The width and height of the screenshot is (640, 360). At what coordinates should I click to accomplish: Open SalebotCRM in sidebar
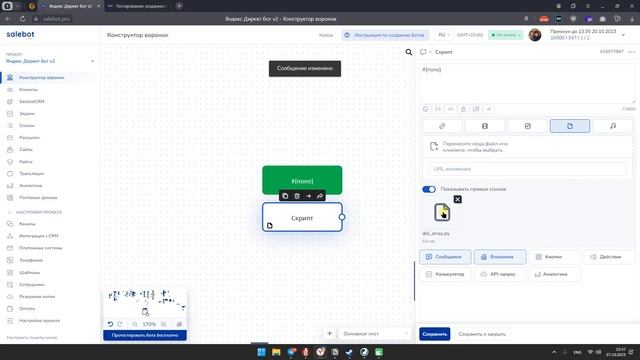31,102
